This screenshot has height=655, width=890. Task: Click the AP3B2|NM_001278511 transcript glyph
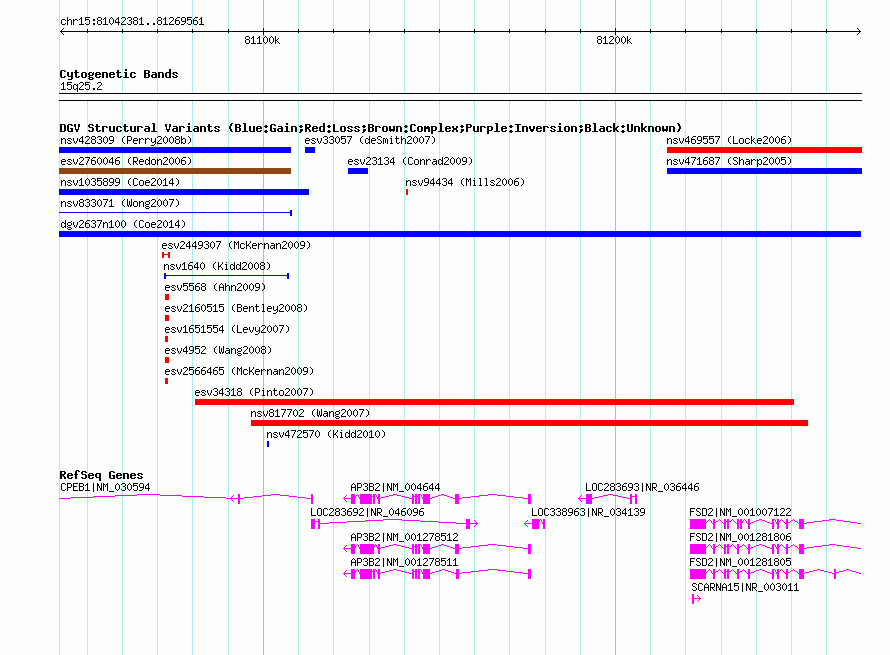[437, 574]
